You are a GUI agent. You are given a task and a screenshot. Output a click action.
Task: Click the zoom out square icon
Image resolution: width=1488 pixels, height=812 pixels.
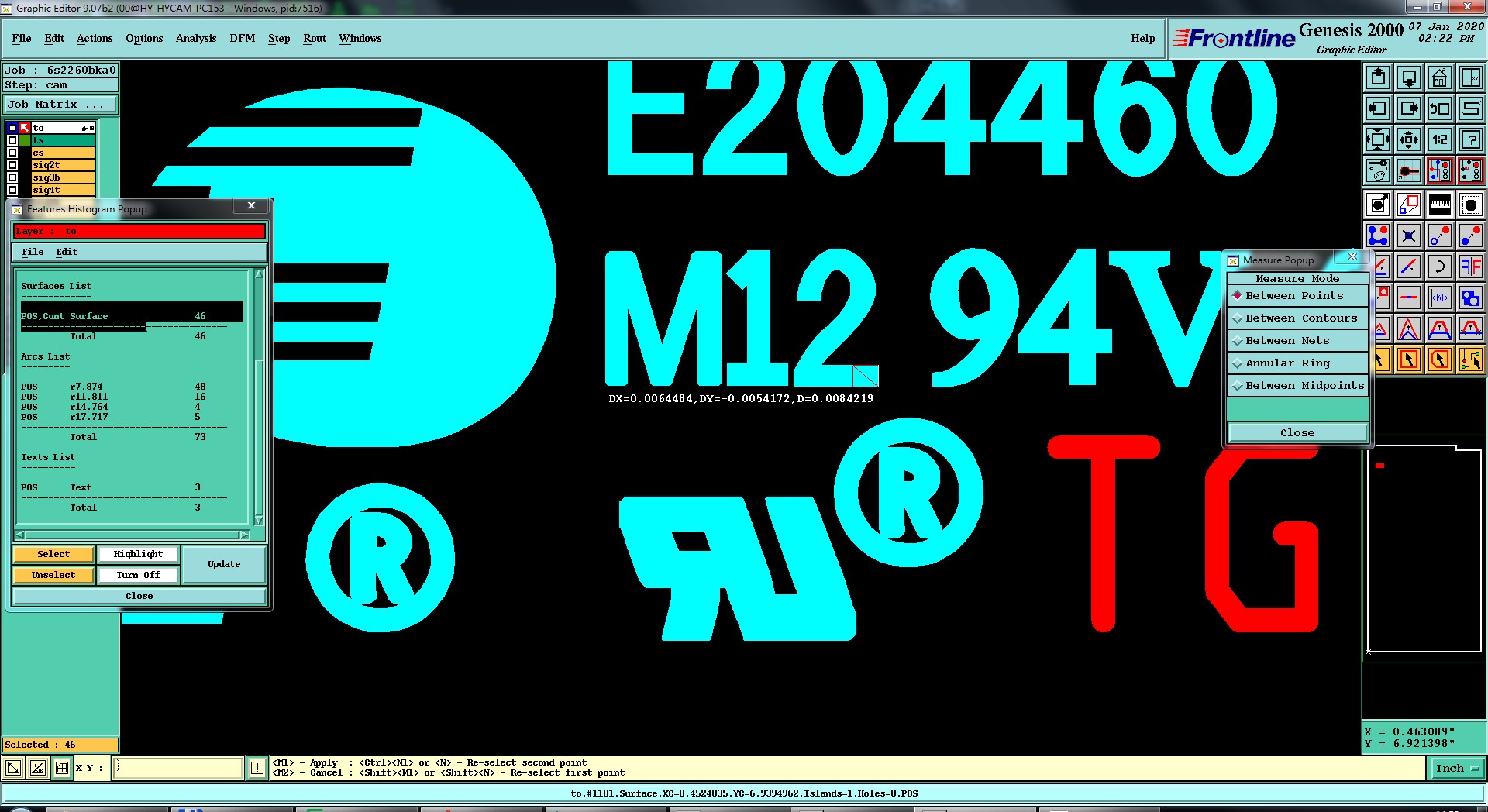pyautogui.click(x=1409, y=139)
